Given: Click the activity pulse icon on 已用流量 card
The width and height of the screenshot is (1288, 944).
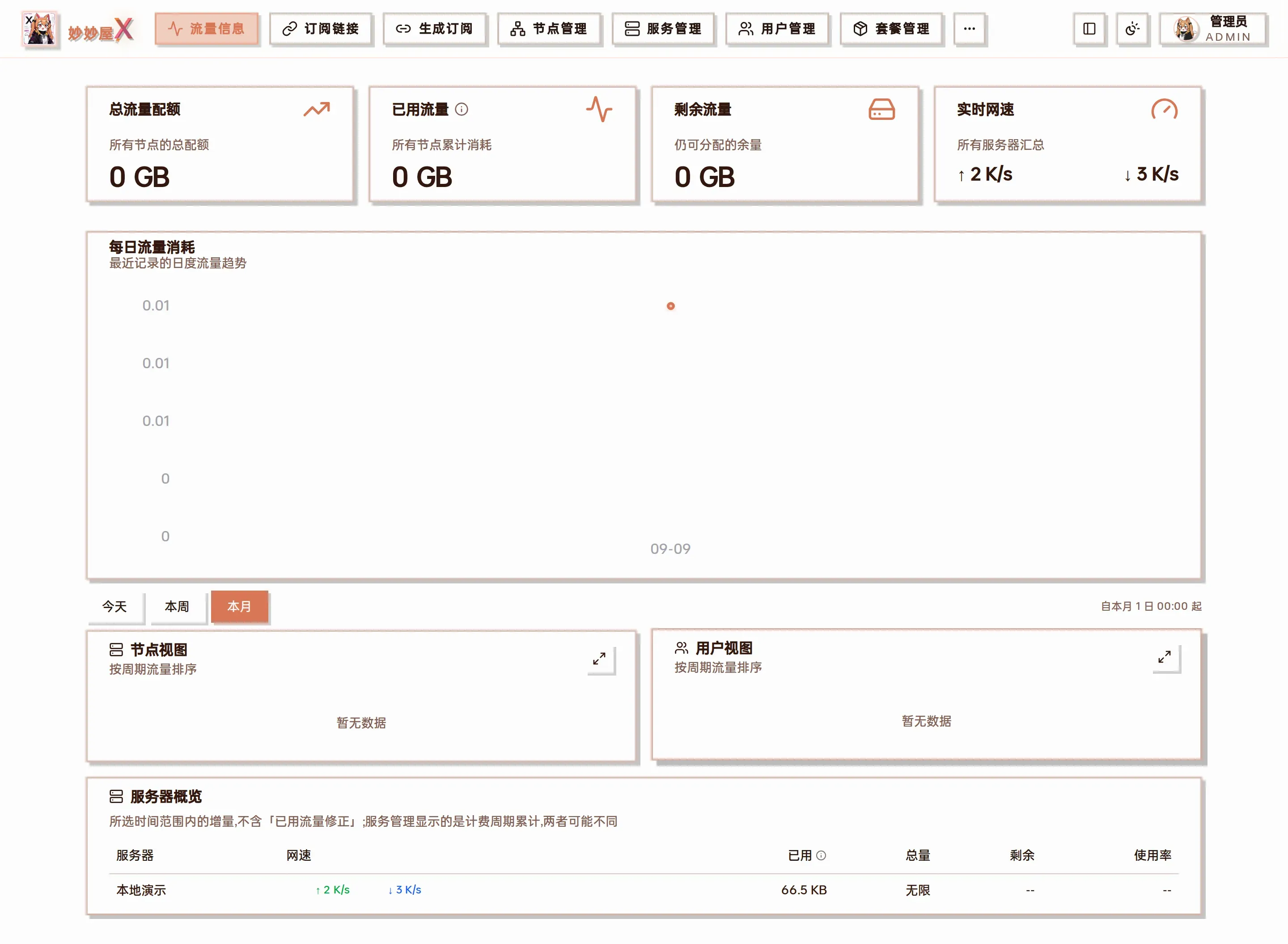Looking at the screenshot, I should click(599, 109).
